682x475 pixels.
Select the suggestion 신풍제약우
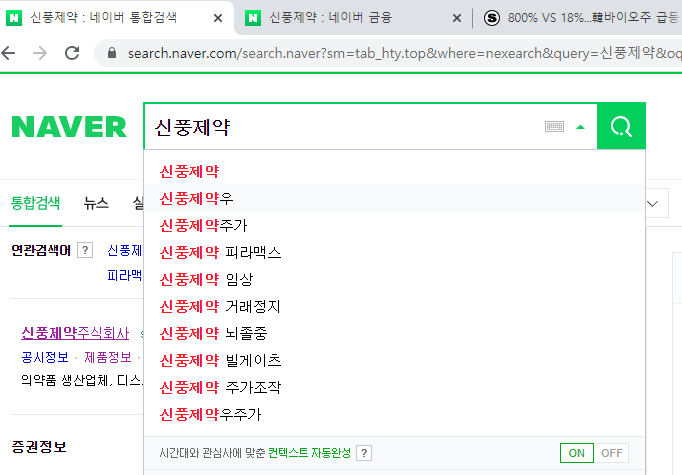(x=394, y=199)
